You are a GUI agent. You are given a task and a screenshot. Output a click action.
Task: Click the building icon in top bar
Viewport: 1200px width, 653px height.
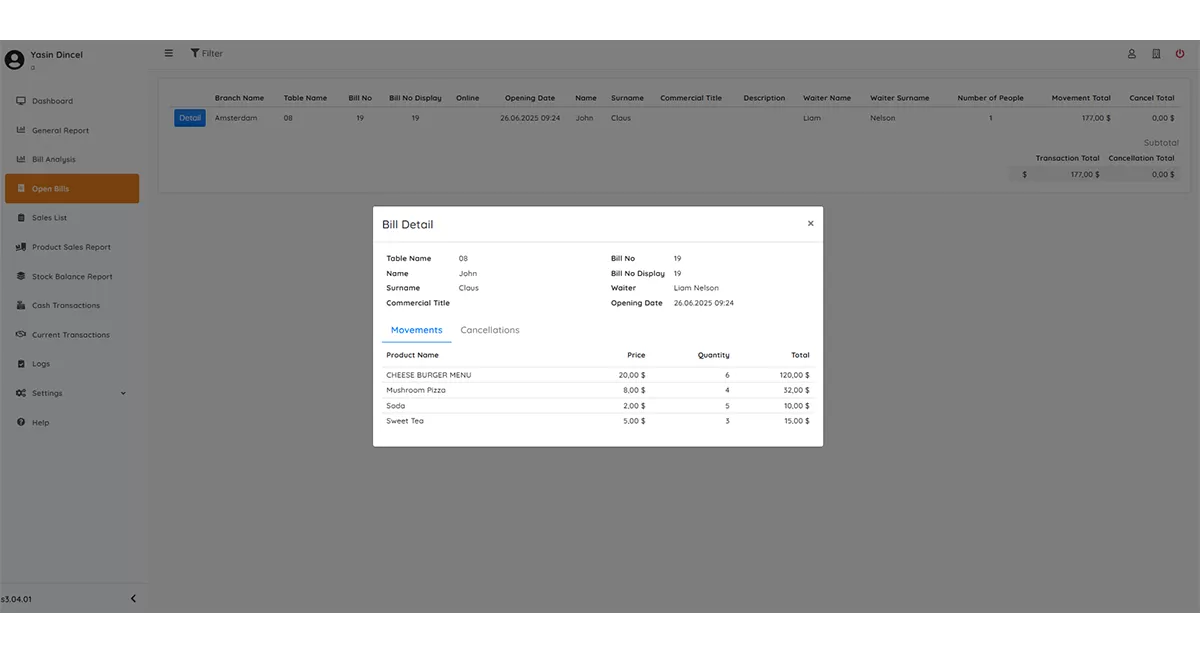[x=1156, y=54]
